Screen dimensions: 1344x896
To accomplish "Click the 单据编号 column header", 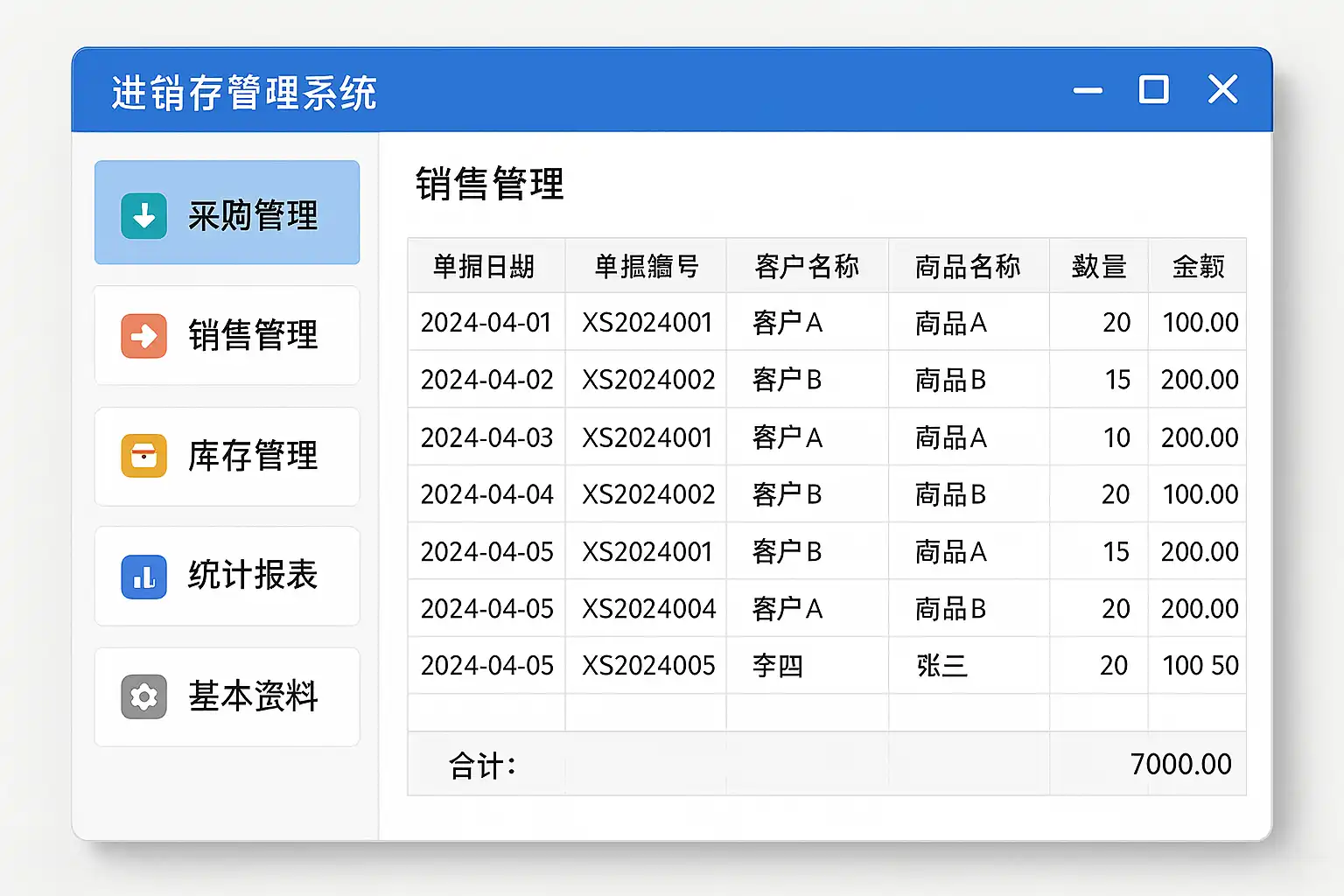I will [646, 266].
